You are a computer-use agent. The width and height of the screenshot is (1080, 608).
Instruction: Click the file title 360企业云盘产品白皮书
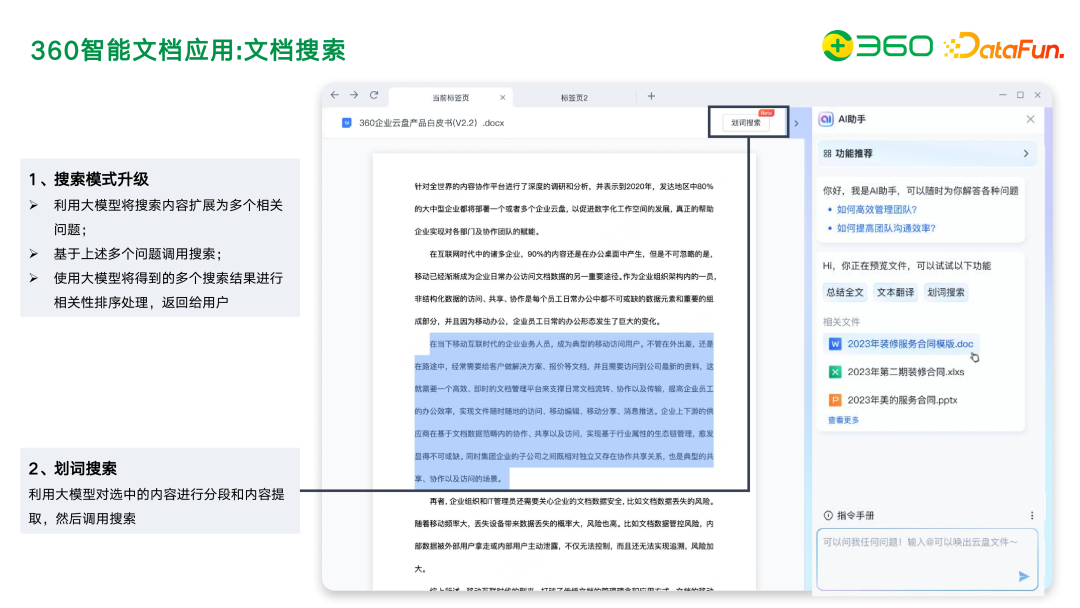(x=431, y=123)
